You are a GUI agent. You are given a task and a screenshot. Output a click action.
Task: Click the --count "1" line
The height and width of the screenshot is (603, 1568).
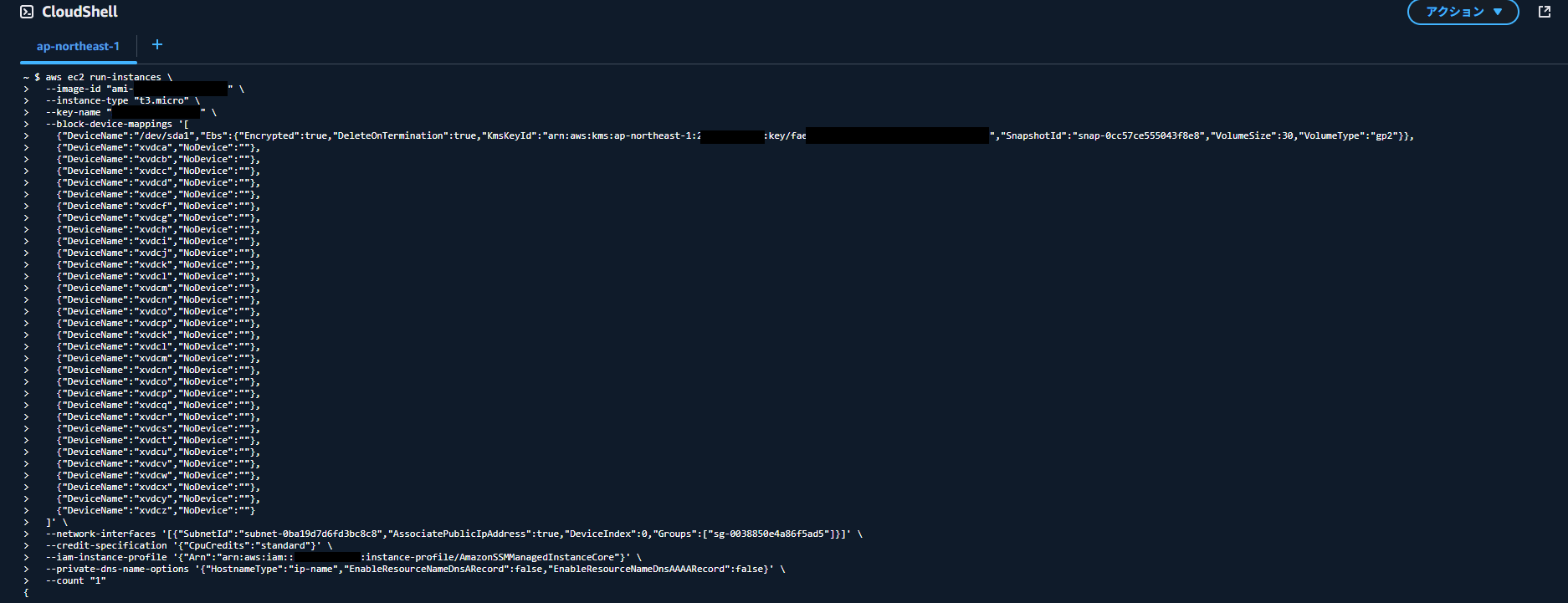(x=75, y=580)
